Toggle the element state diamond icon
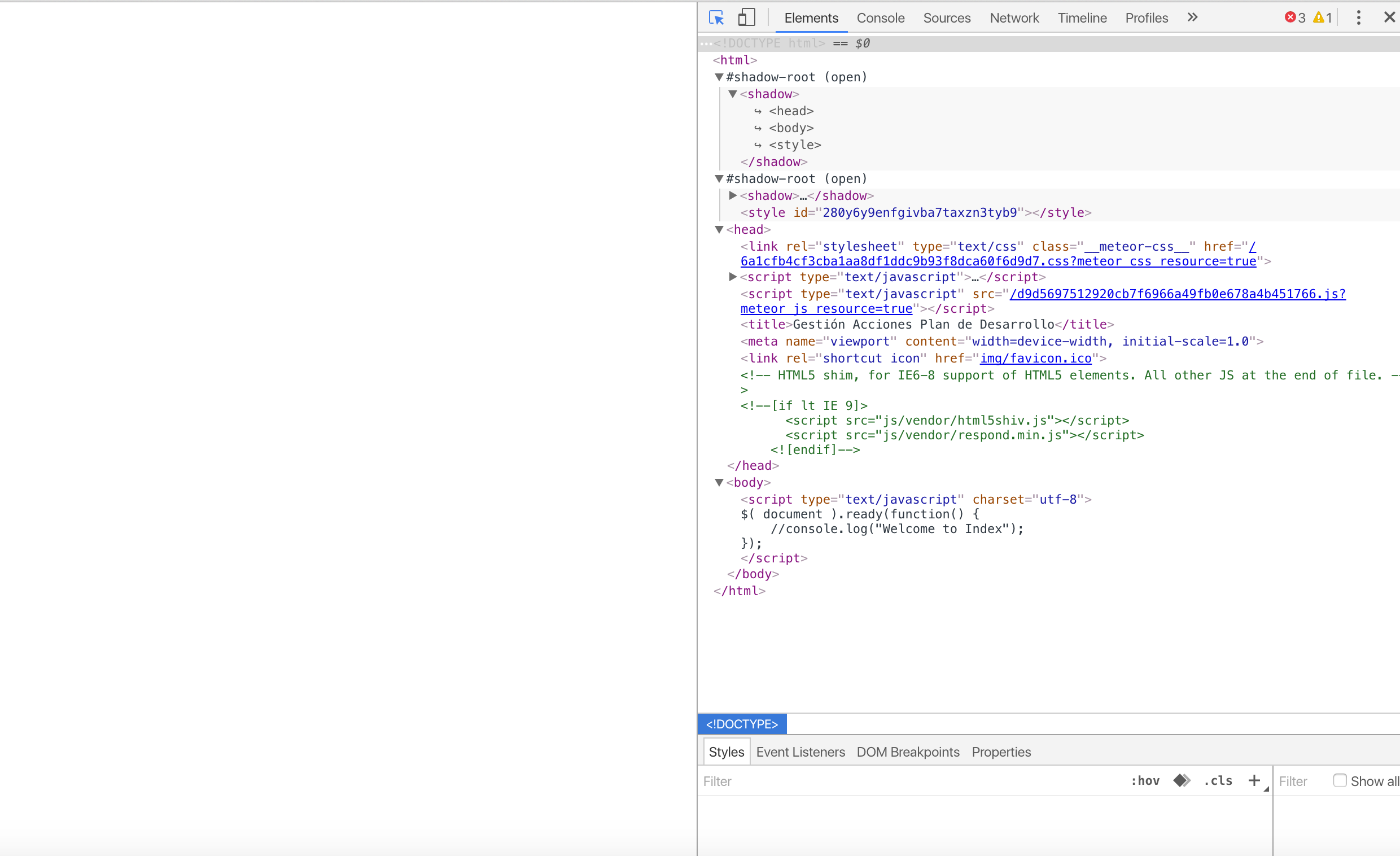This screenshot has height=856, width=1400. pos(1181,780)
